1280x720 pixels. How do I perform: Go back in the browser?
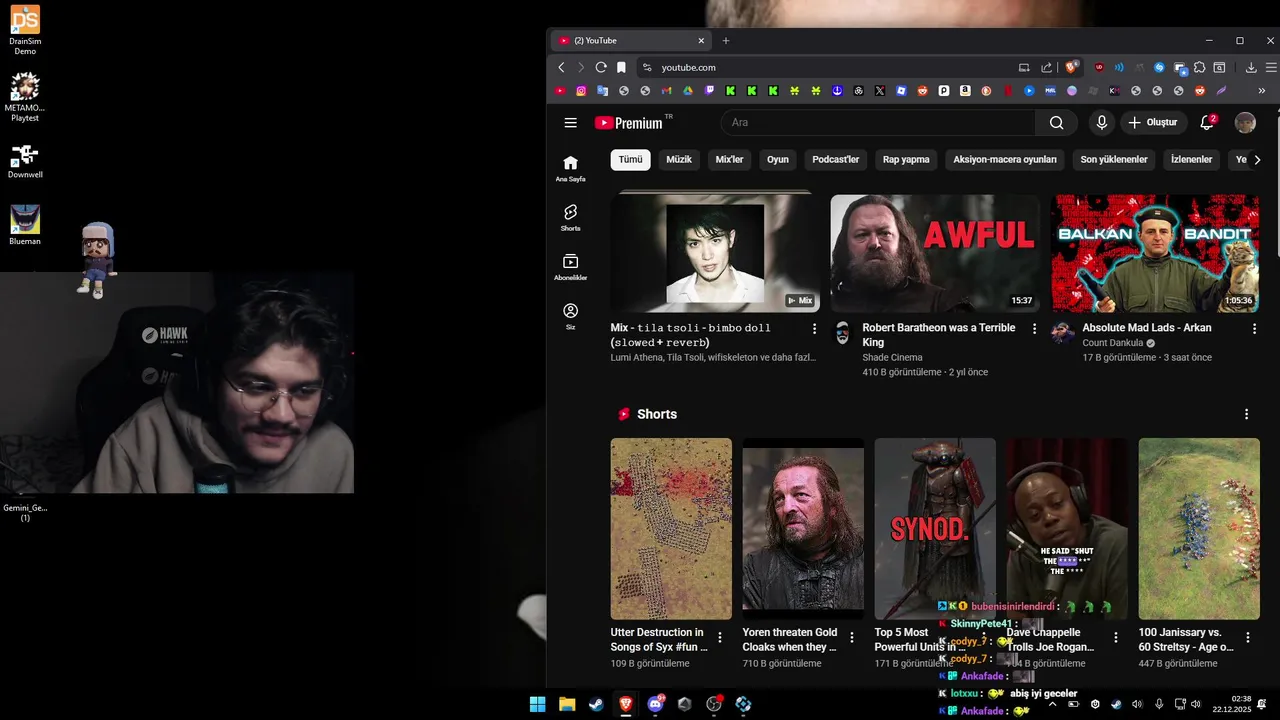pos(561,67)
